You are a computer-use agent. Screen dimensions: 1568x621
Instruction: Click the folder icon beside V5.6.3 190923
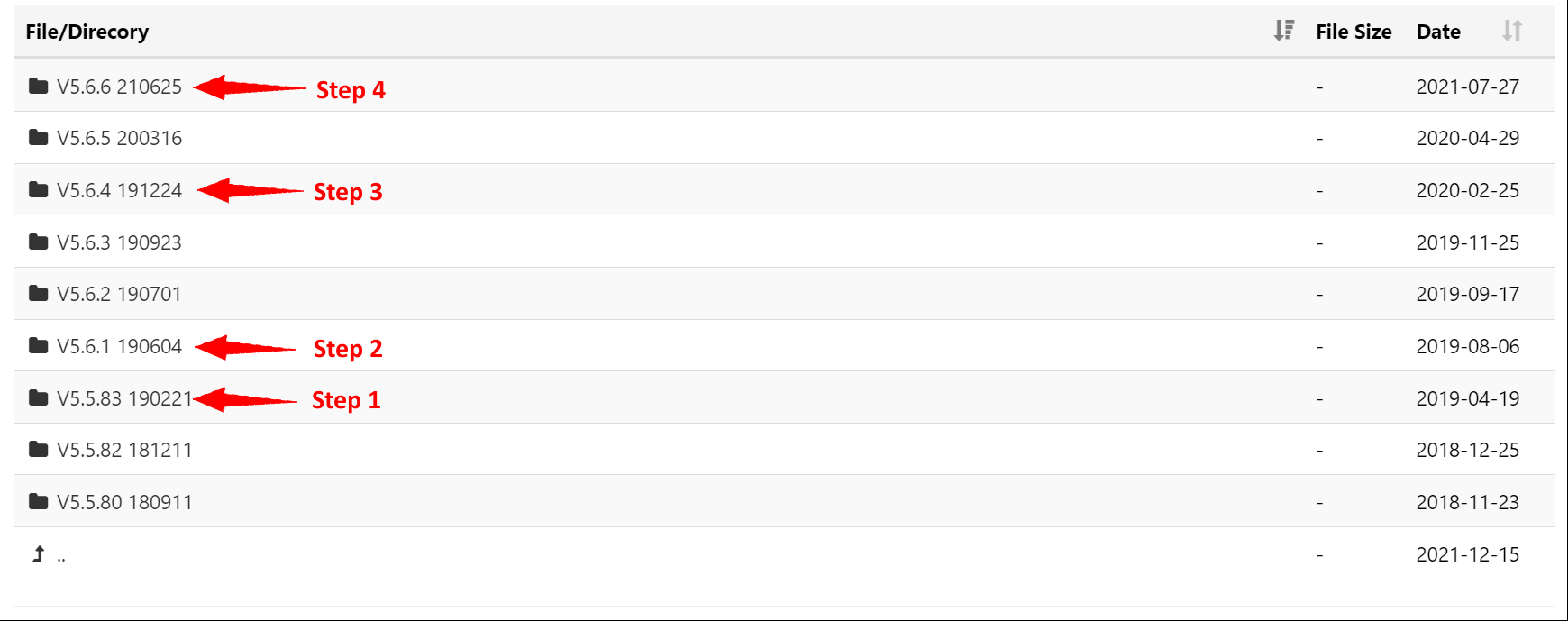tap(38, 242)
